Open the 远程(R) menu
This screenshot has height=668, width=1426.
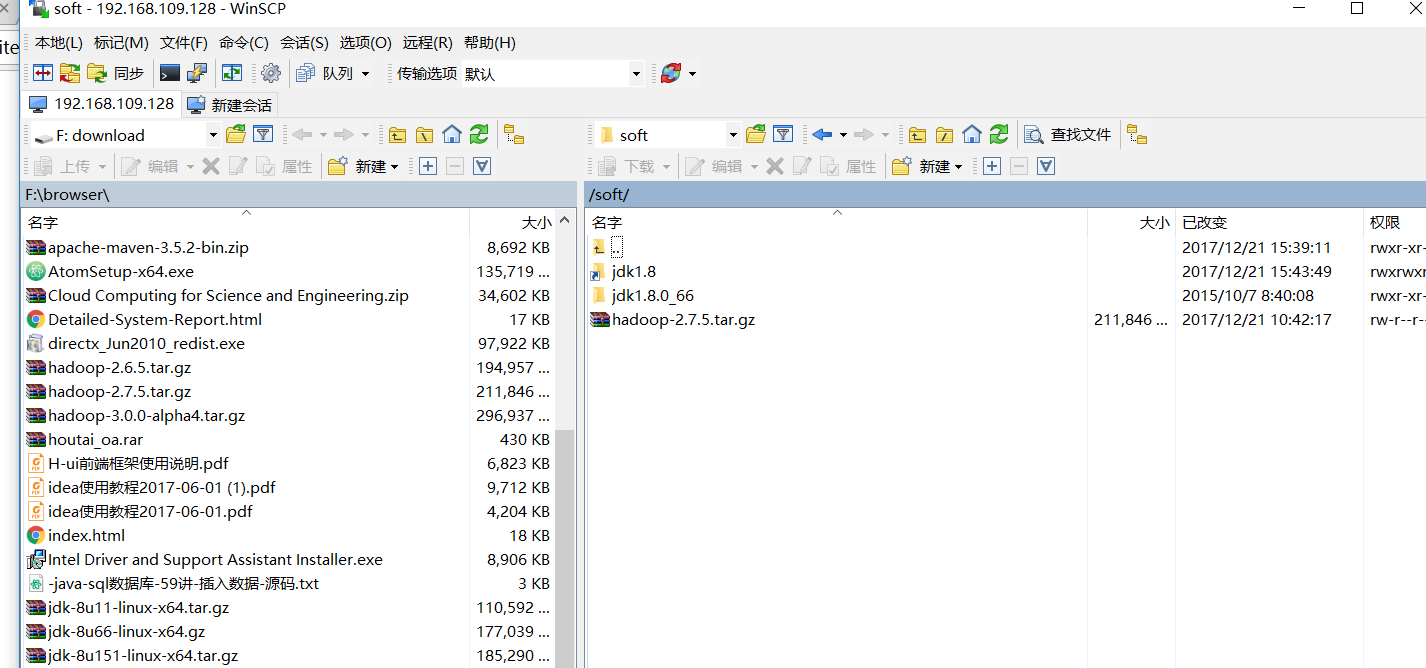point(428,42)
